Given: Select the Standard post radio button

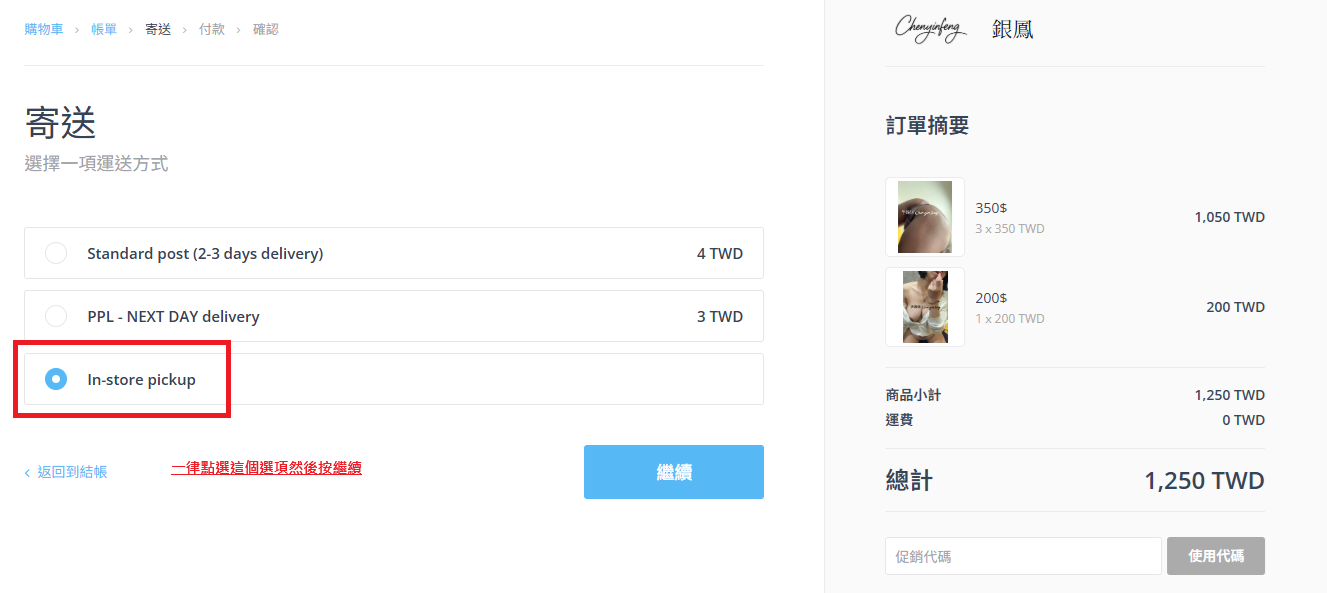Looking at the screenshot, I should [x=56, y=253].
